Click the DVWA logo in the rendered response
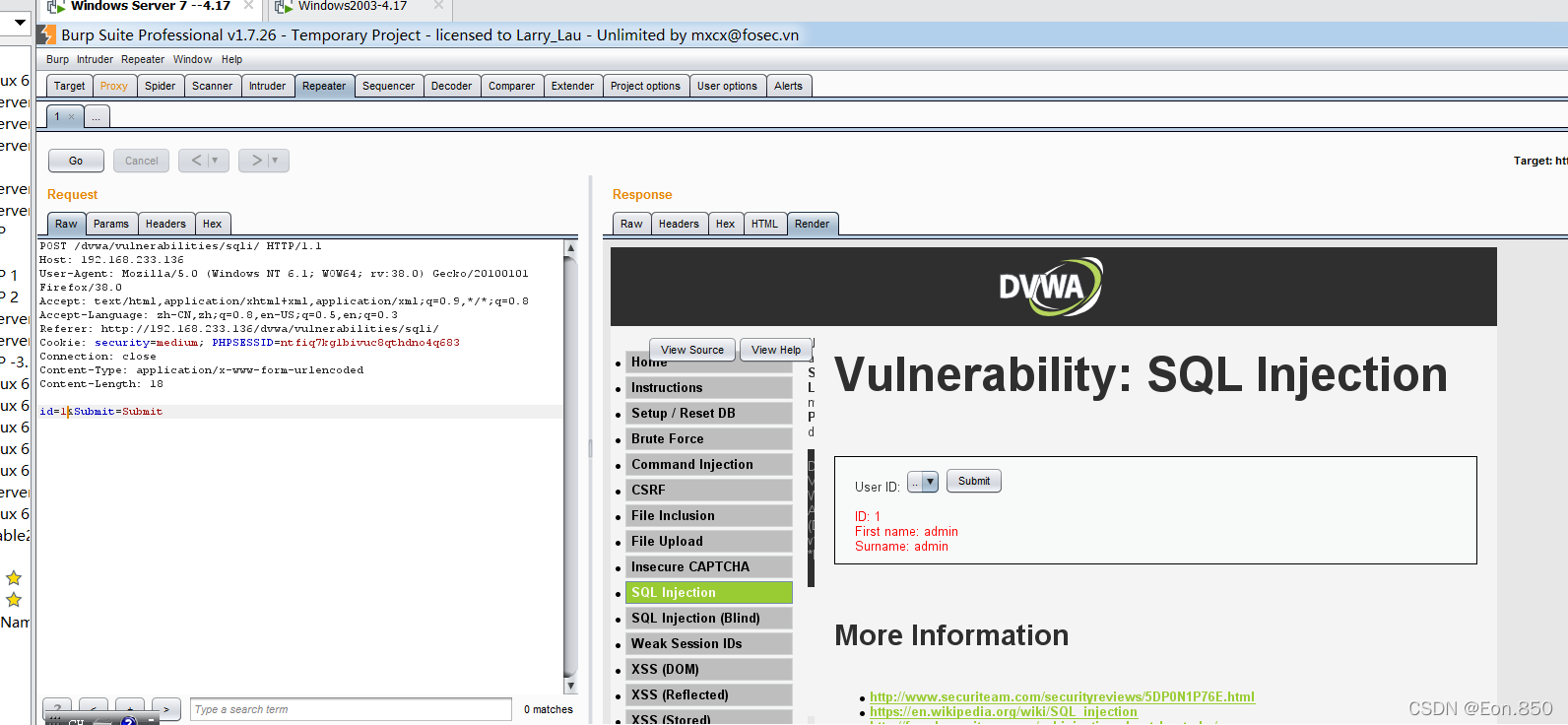 (1051, 287)
